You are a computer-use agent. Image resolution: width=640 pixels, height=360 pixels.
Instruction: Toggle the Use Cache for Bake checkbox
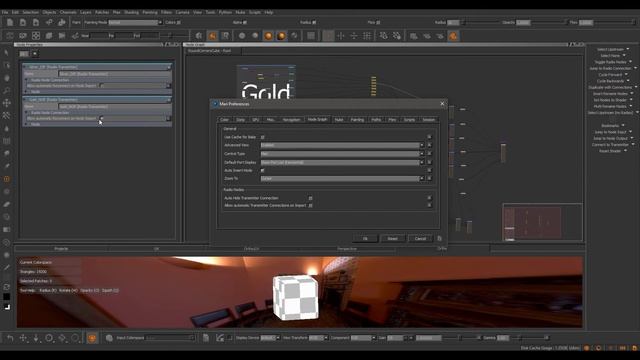[x=262, y=137]
